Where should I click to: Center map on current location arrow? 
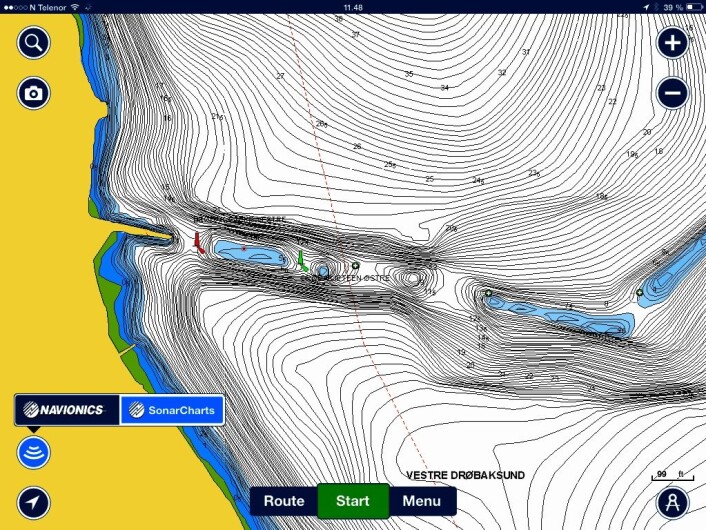coord(33,503)
